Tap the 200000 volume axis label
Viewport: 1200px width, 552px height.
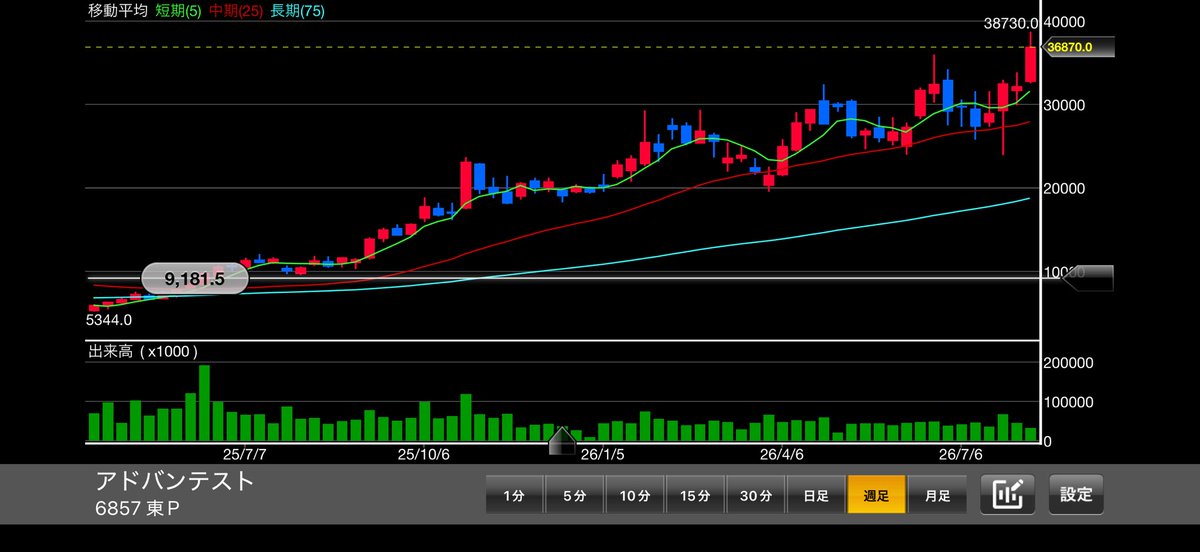pos(1069,364)
